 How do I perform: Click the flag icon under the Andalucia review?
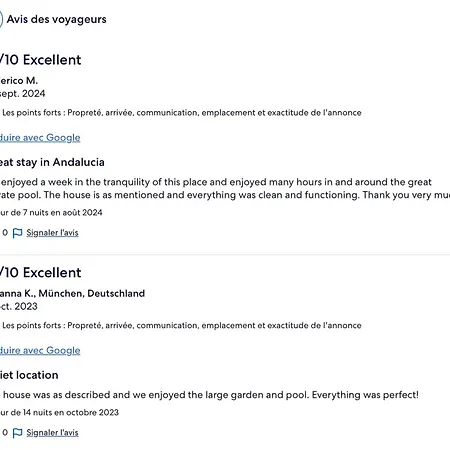tap(17, 233)
